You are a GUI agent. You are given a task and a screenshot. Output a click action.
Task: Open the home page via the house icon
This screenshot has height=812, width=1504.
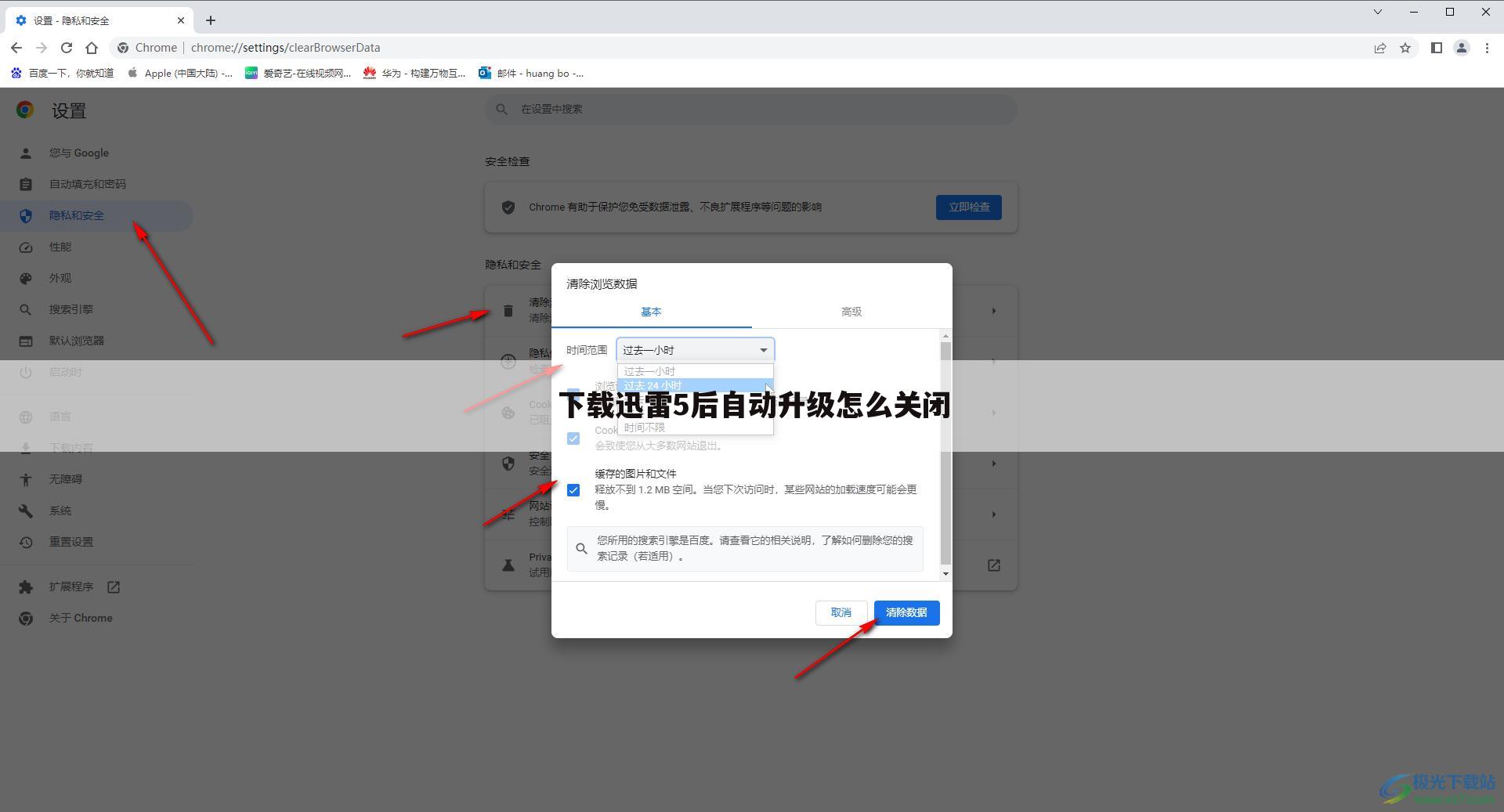(92, 48)
